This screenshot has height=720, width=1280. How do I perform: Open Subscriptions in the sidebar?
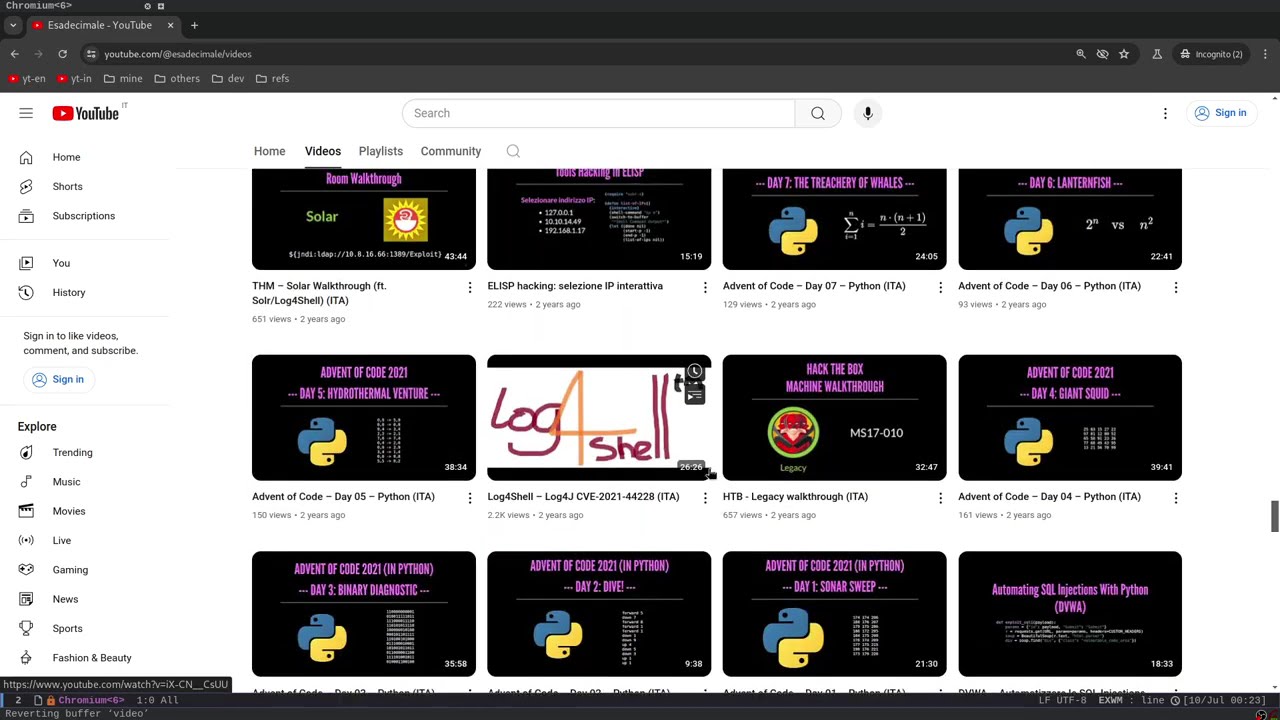(x=85, y=216)
